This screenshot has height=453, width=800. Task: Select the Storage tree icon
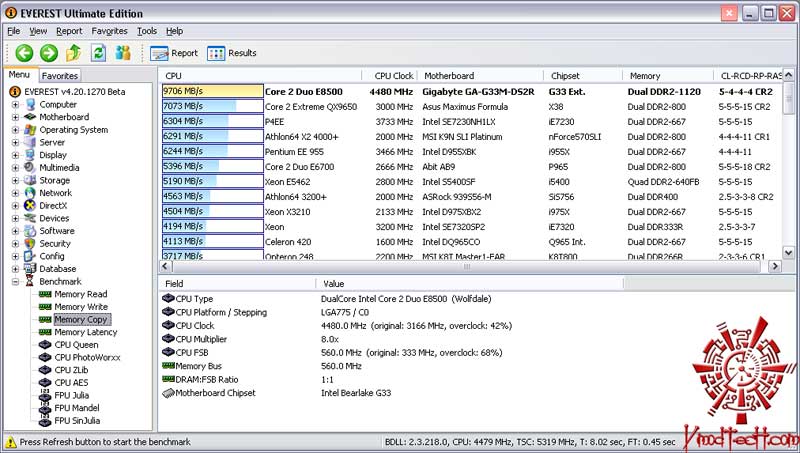coord(30,180)
